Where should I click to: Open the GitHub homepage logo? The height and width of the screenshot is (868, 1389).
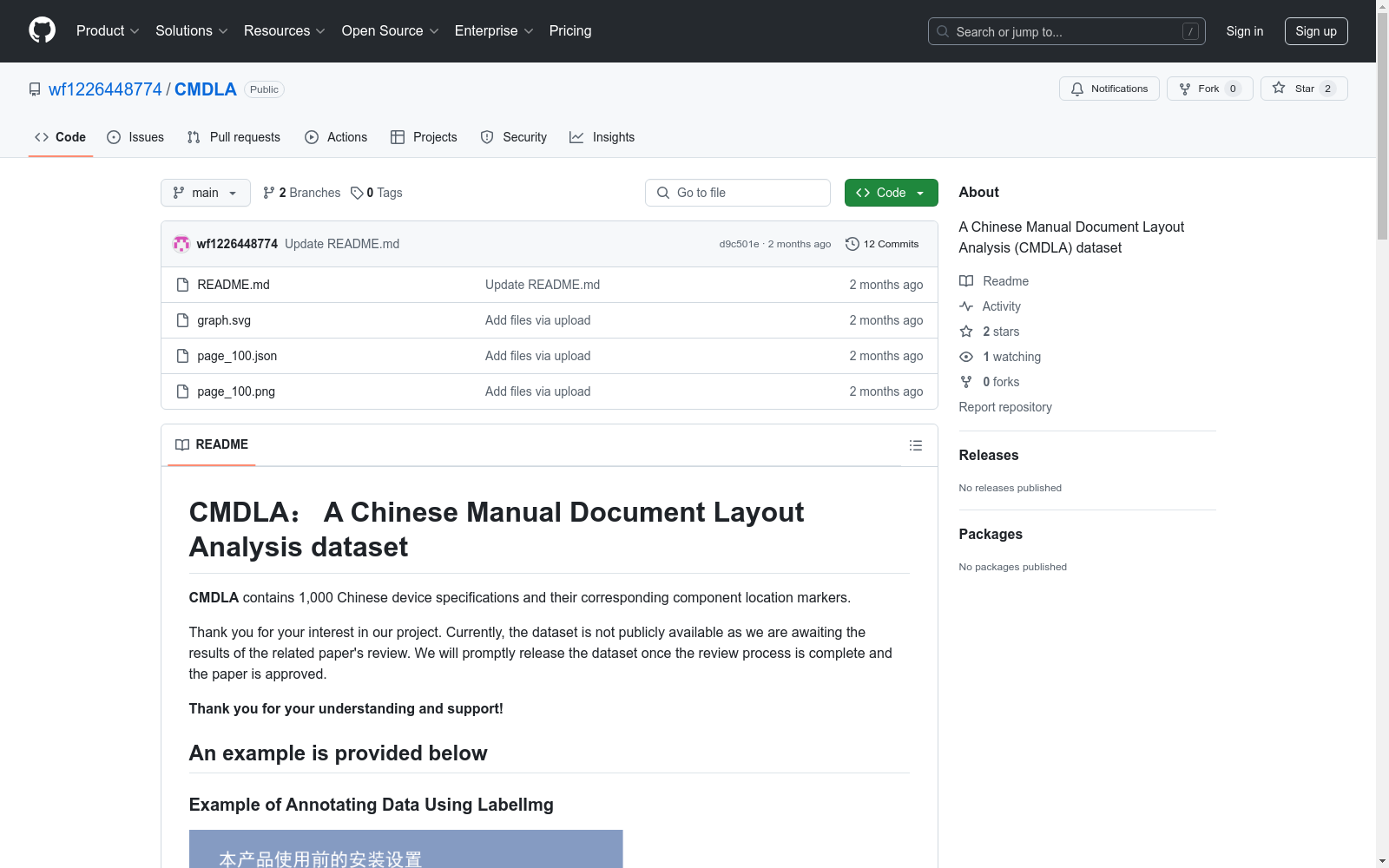click(42, 30)
